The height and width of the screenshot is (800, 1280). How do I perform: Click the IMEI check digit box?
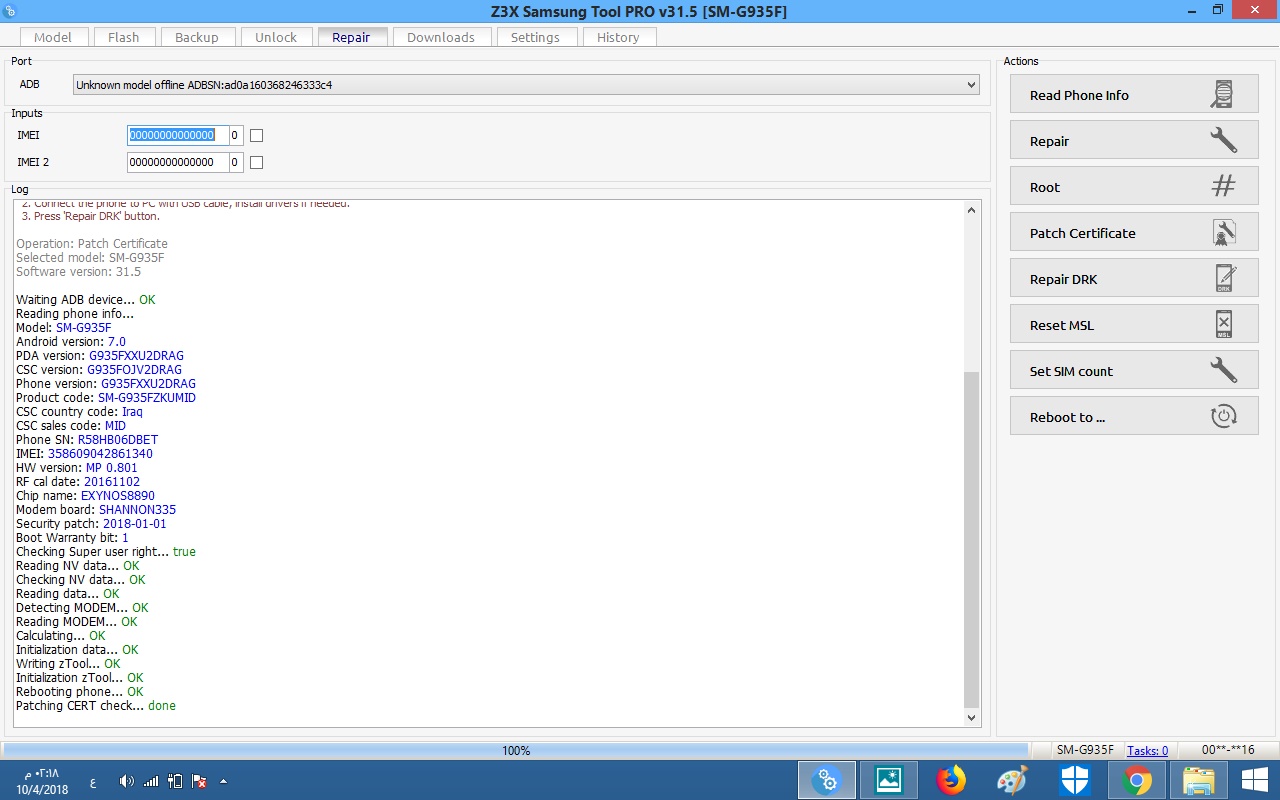(236, 135)
